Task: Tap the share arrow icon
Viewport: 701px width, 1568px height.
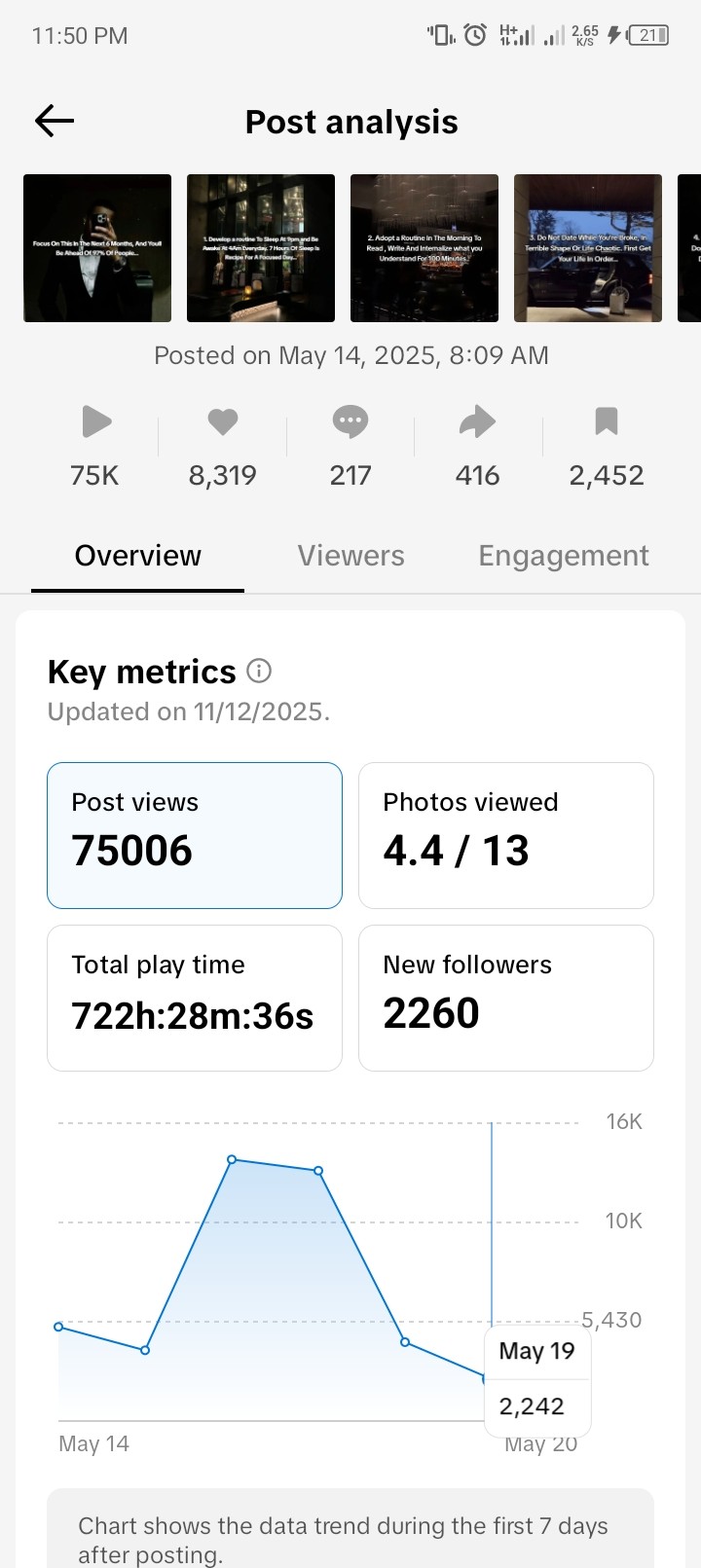Action: tap(477, 421)
